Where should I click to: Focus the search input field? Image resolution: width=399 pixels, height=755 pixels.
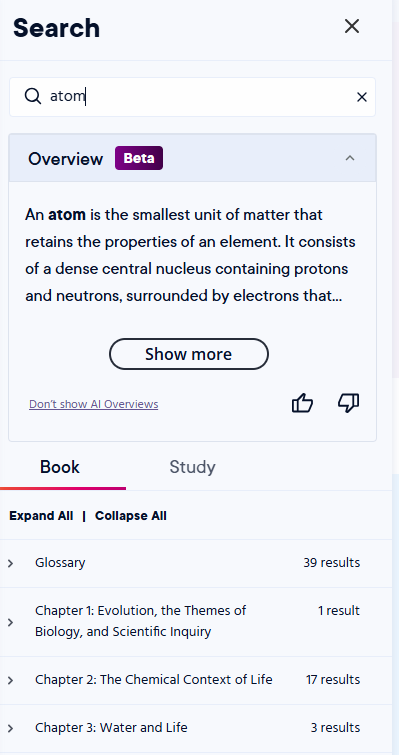pos(193,97)
